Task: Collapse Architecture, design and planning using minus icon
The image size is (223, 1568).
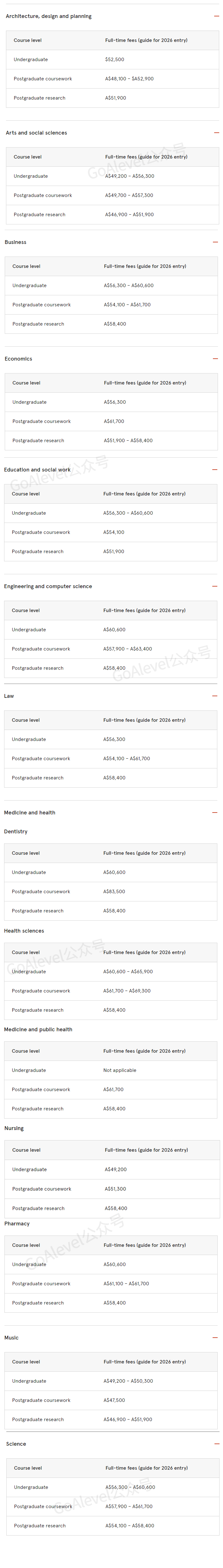Action: coord(216,16)
